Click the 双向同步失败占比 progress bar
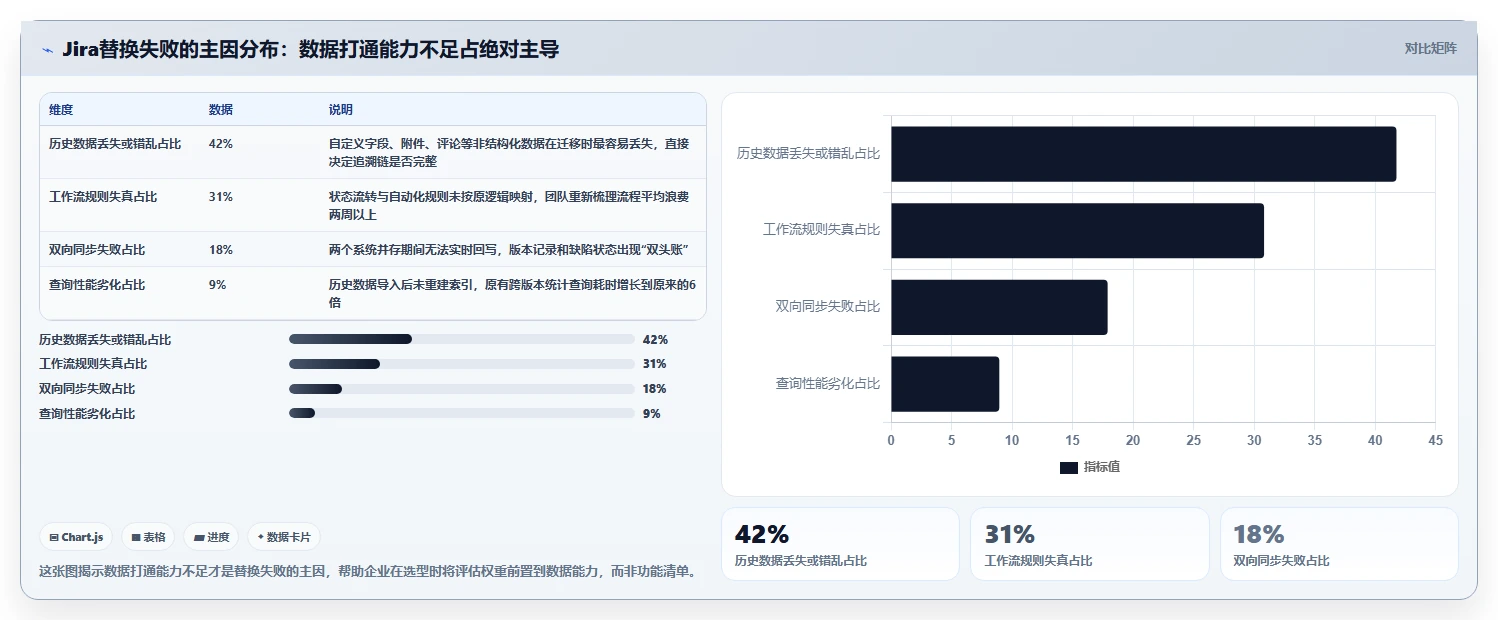The height and width of the screenshot is (620, 1498). click(x=462, y=389)
